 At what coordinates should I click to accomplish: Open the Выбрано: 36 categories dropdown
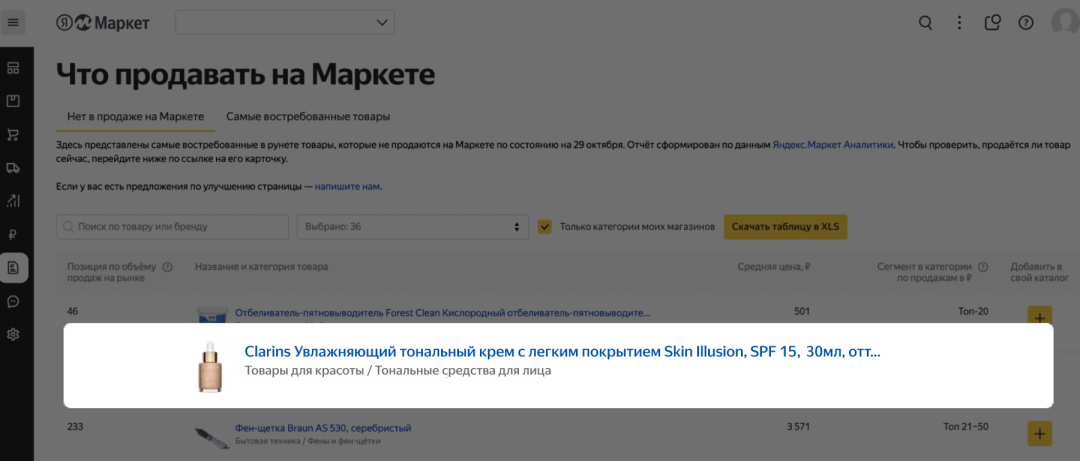pyautogui.click(x=413, y=227)
